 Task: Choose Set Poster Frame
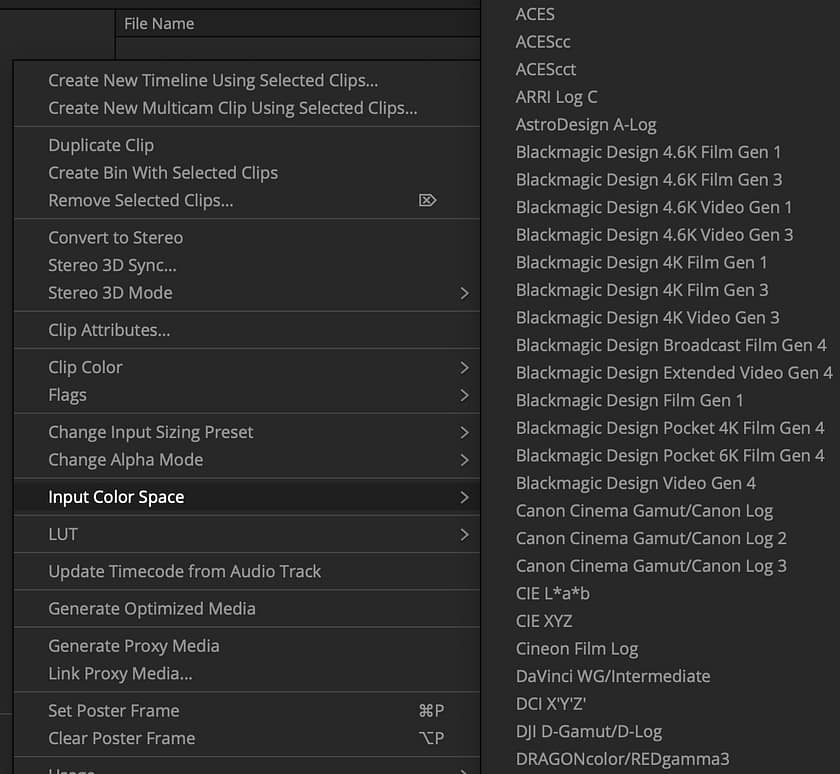(114, 711)
